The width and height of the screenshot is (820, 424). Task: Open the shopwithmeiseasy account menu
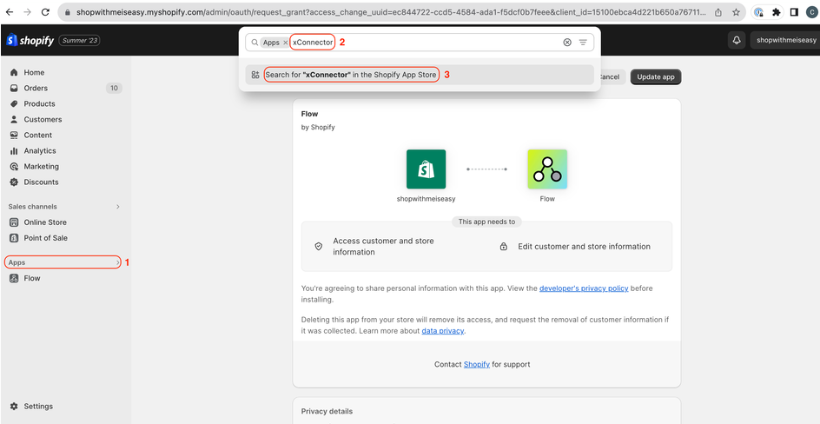pyautogui.click(x=785, y=40)
